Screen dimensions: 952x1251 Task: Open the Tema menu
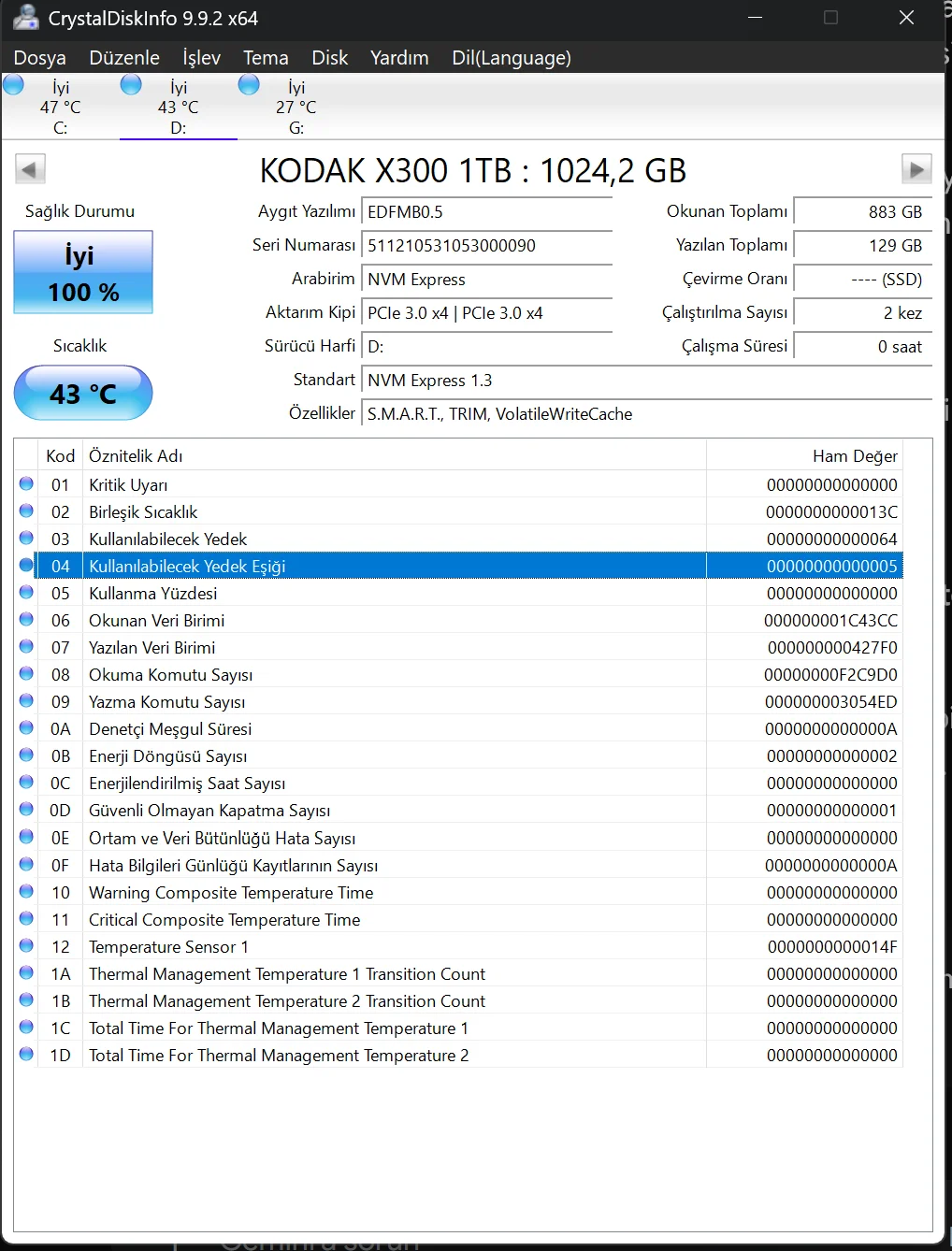pyautogui.click(x=266, y=58)
